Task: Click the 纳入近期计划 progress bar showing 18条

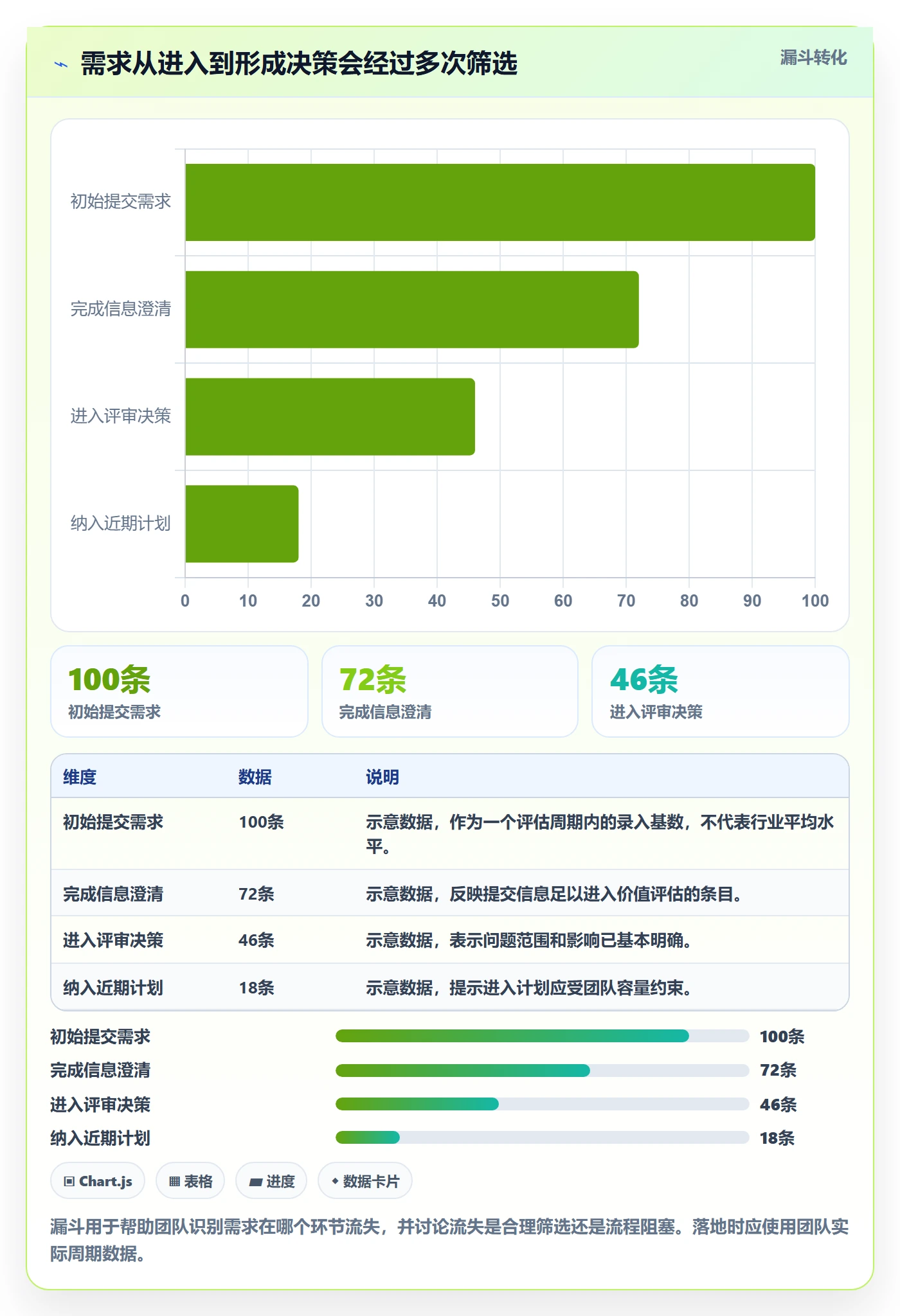Action: point(543,1137)
